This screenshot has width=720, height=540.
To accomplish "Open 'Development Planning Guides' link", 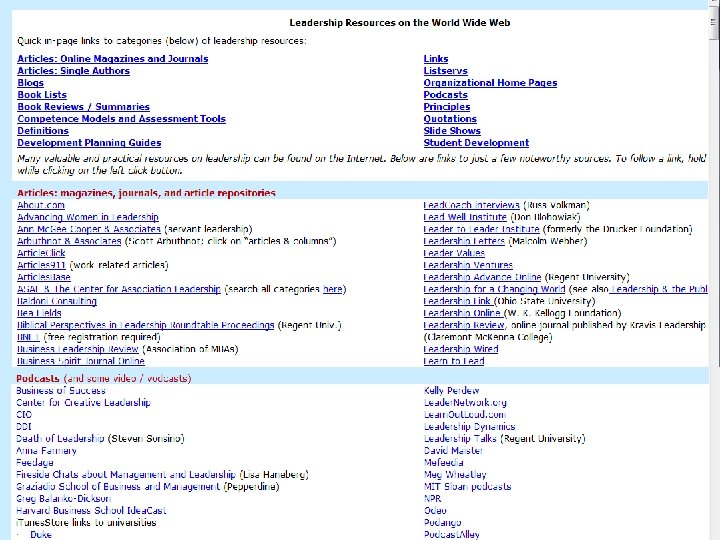I will [x=89, y=142].
